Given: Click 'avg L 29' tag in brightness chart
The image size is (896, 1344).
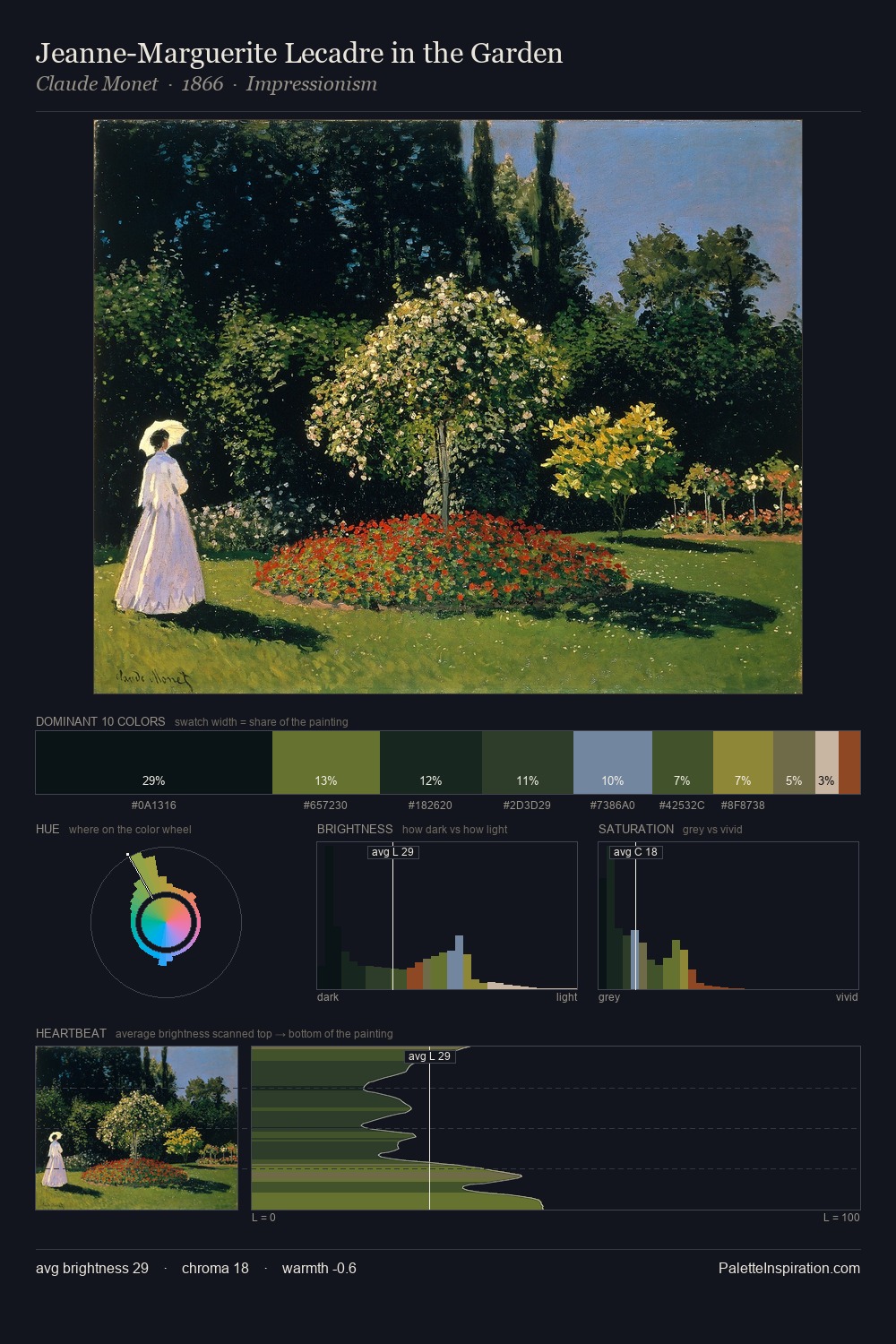Looking at the screenshot, I should [x=393, y=851].
